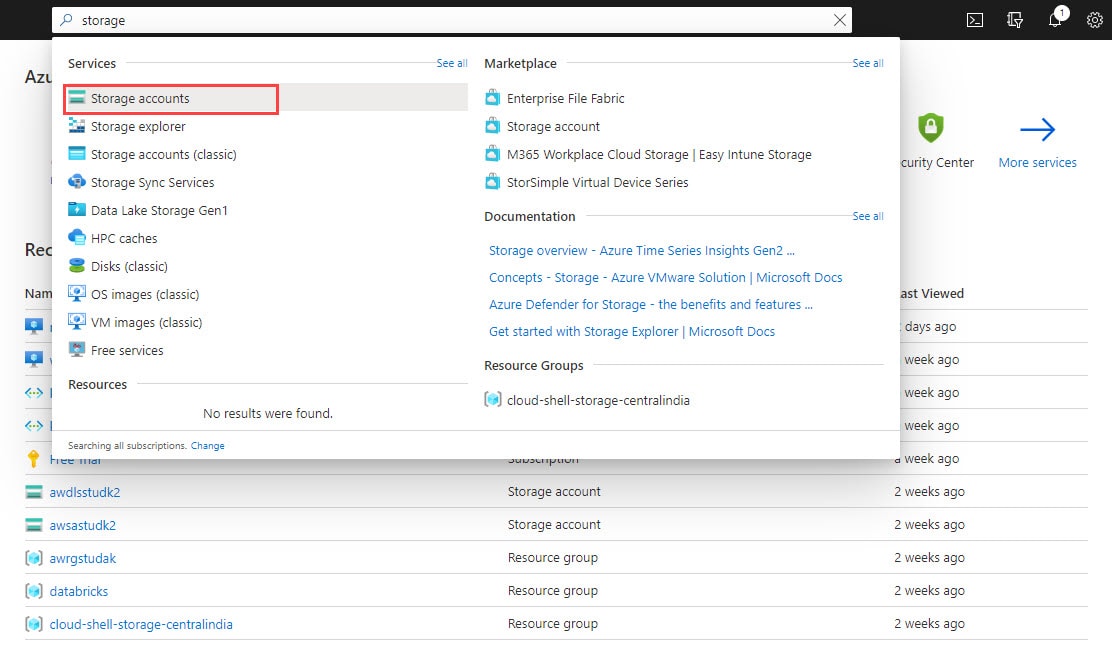The image size is (1112, 655).
Task: Expand See all Marketplace results
Action: 867,62
